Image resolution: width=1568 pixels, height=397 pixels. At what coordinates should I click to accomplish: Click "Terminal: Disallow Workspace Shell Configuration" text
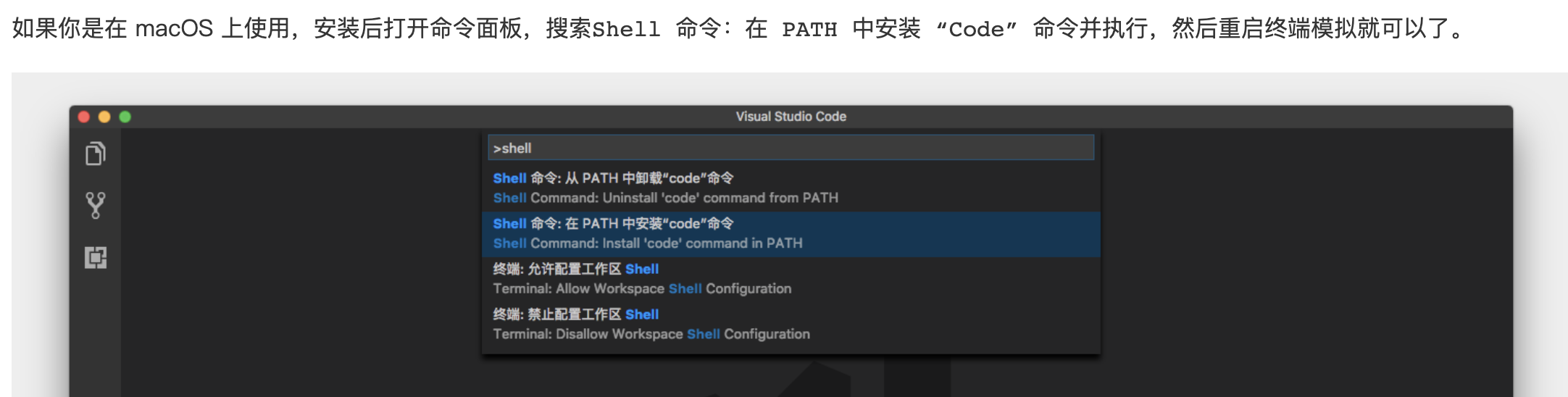(x=651, y=334)
